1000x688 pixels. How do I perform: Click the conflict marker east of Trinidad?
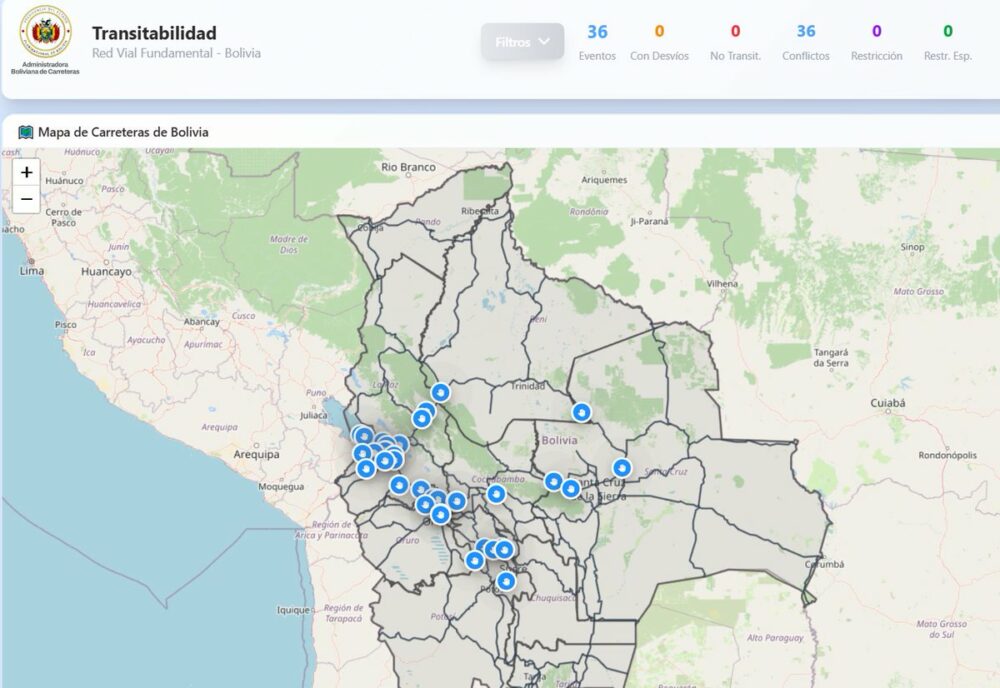click(582, 411)
